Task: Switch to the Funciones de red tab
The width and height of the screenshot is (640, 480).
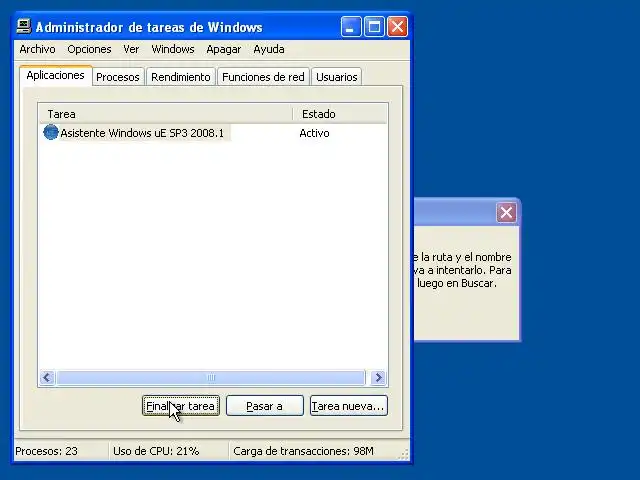Action: 263,77
